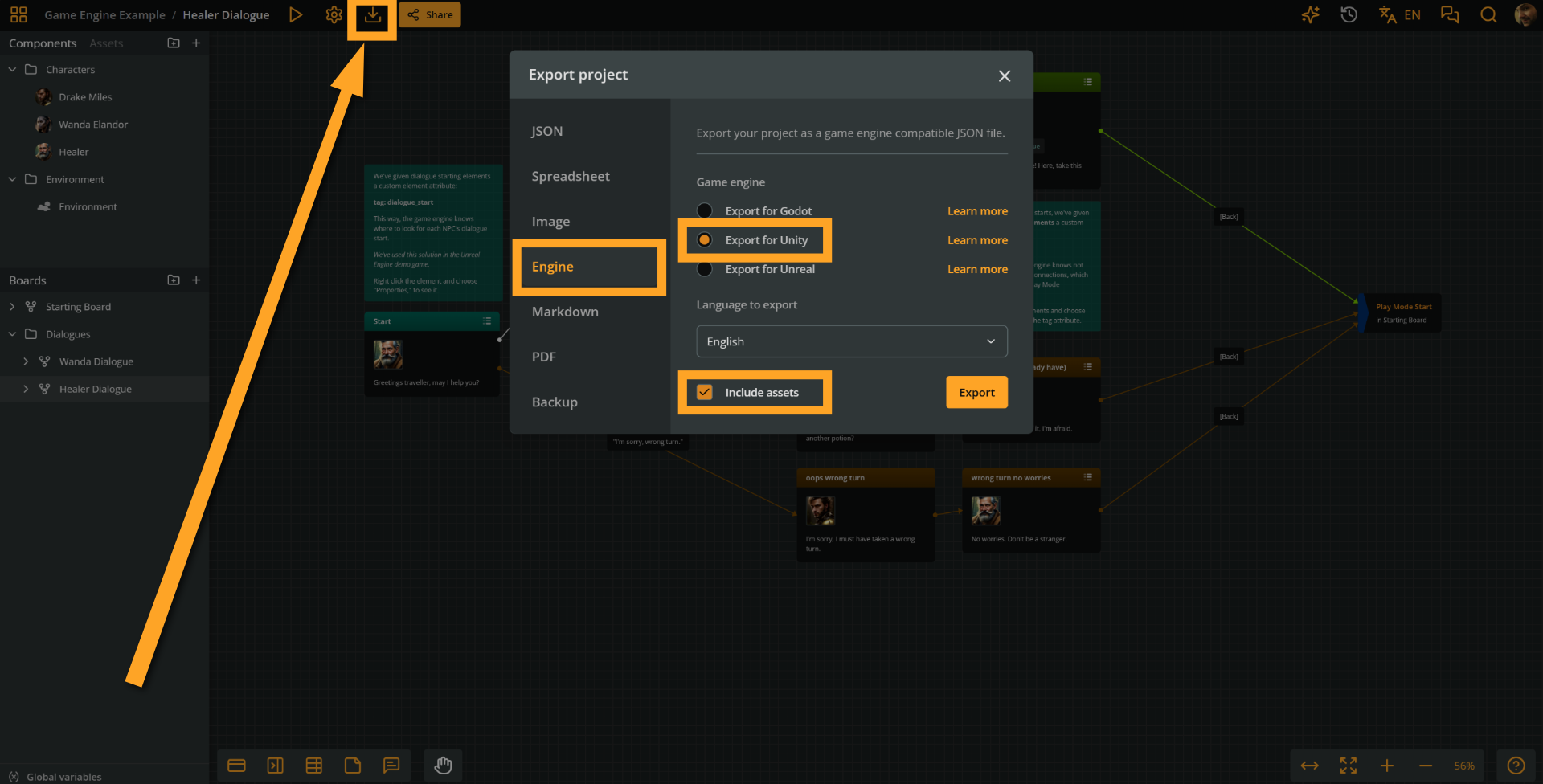This screenshot has width=1543, height=784.
Task: Start Play Mode with the play icon
Action: tap(296, 14)
